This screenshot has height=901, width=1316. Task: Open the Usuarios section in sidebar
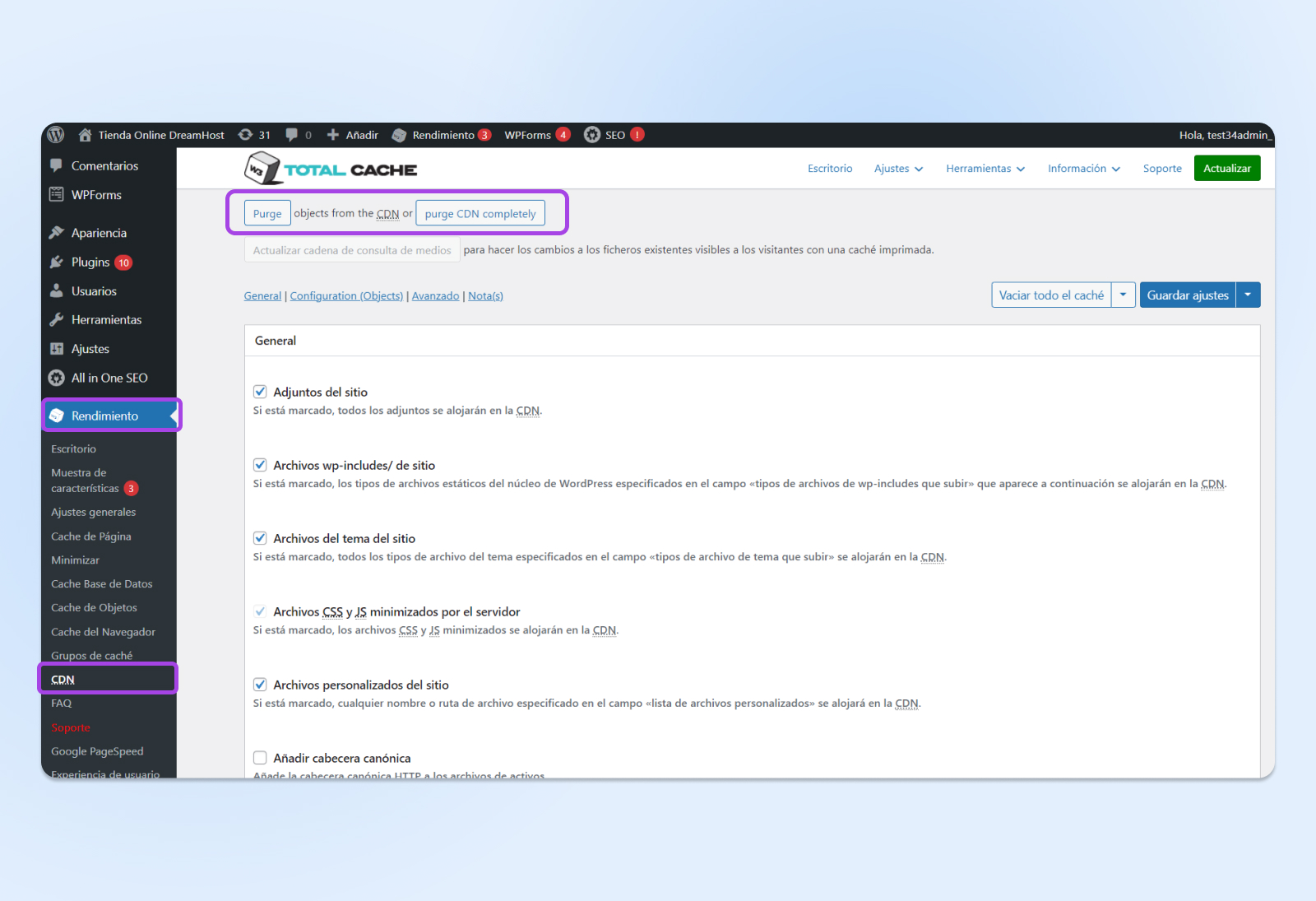[94, 291]
